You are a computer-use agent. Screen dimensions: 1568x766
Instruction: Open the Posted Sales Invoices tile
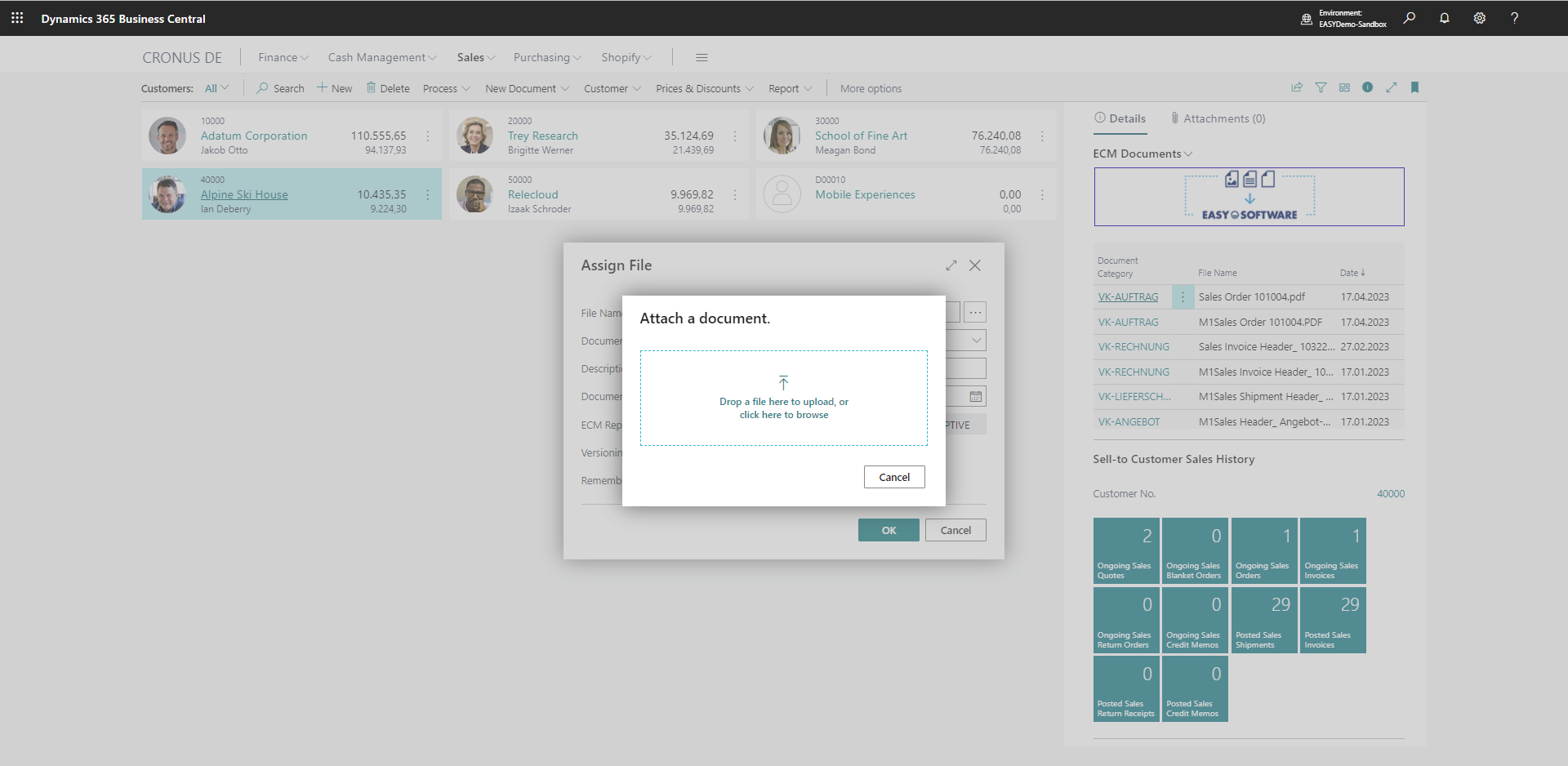(x=1333, y=619)
